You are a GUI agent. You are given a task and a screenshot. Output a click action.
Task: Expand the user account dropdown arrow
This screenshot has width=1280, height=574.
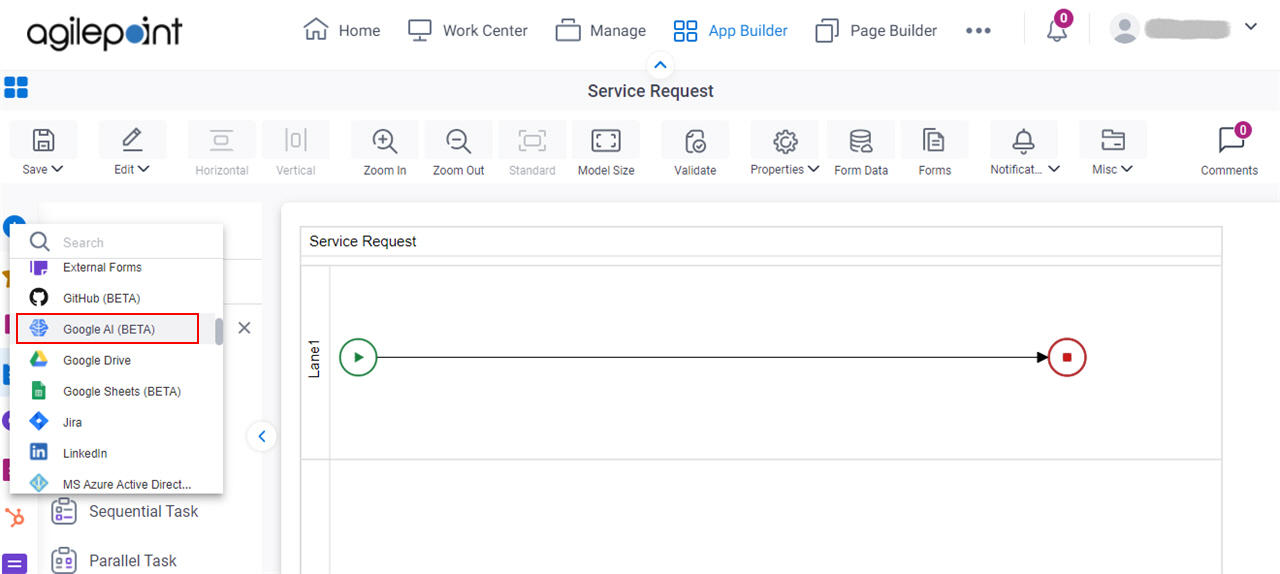click(1250, 27)
